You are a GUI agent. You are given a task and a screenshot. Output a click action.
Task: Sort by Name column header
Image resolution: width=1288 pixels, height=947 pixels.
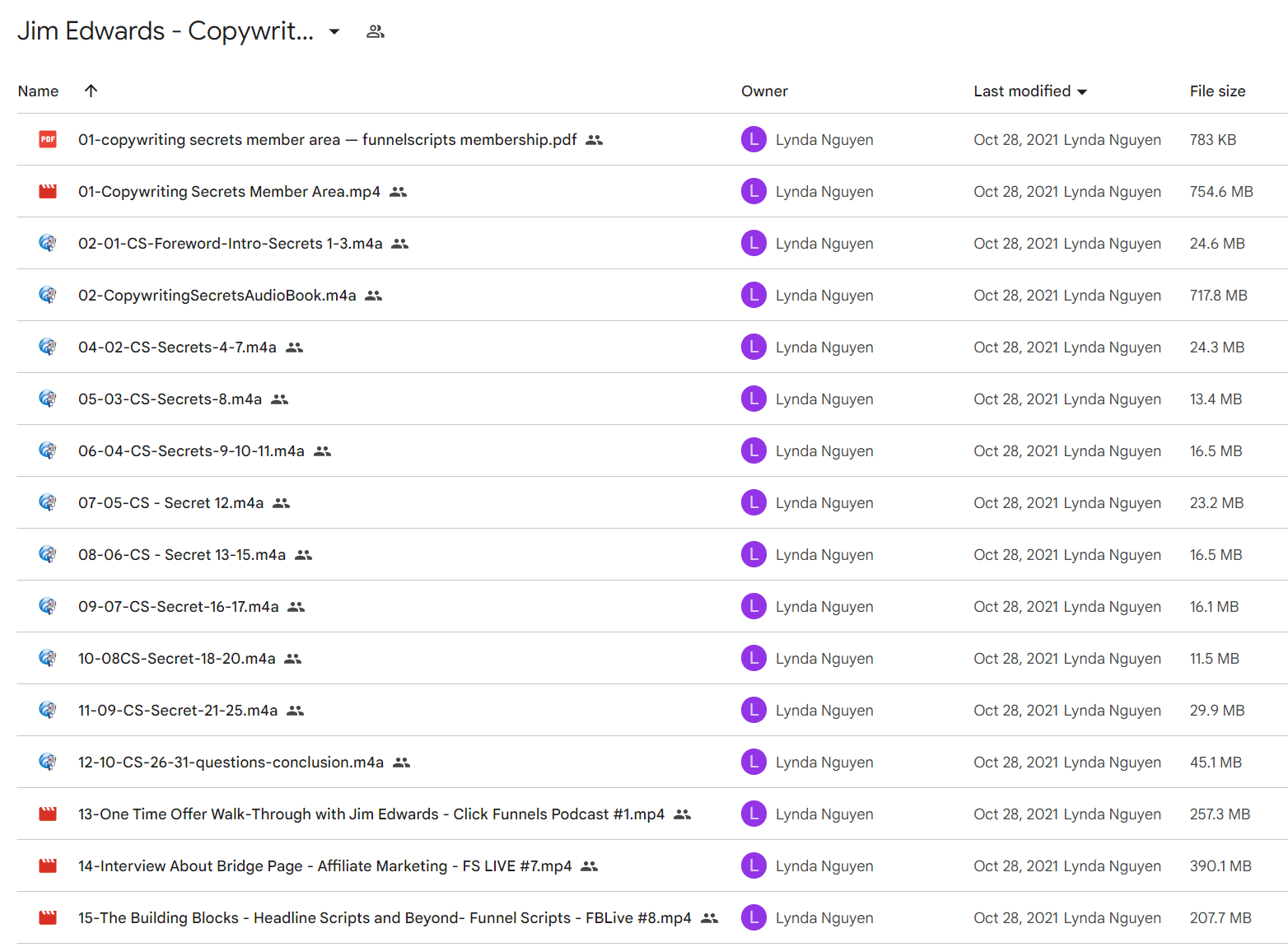(x=38, y=91)
